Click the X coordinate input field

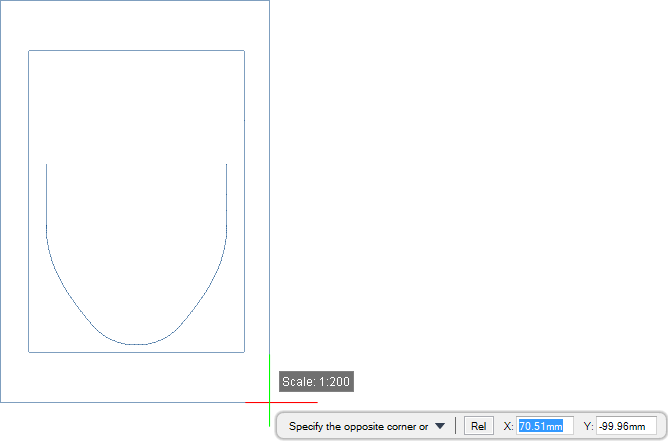pos(545,426)
